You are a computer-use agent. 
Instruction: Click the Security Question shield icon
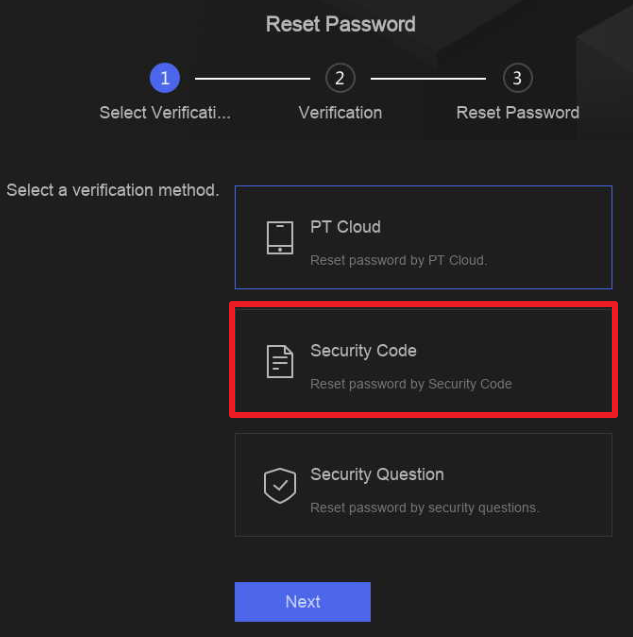(x=280, y=485)
